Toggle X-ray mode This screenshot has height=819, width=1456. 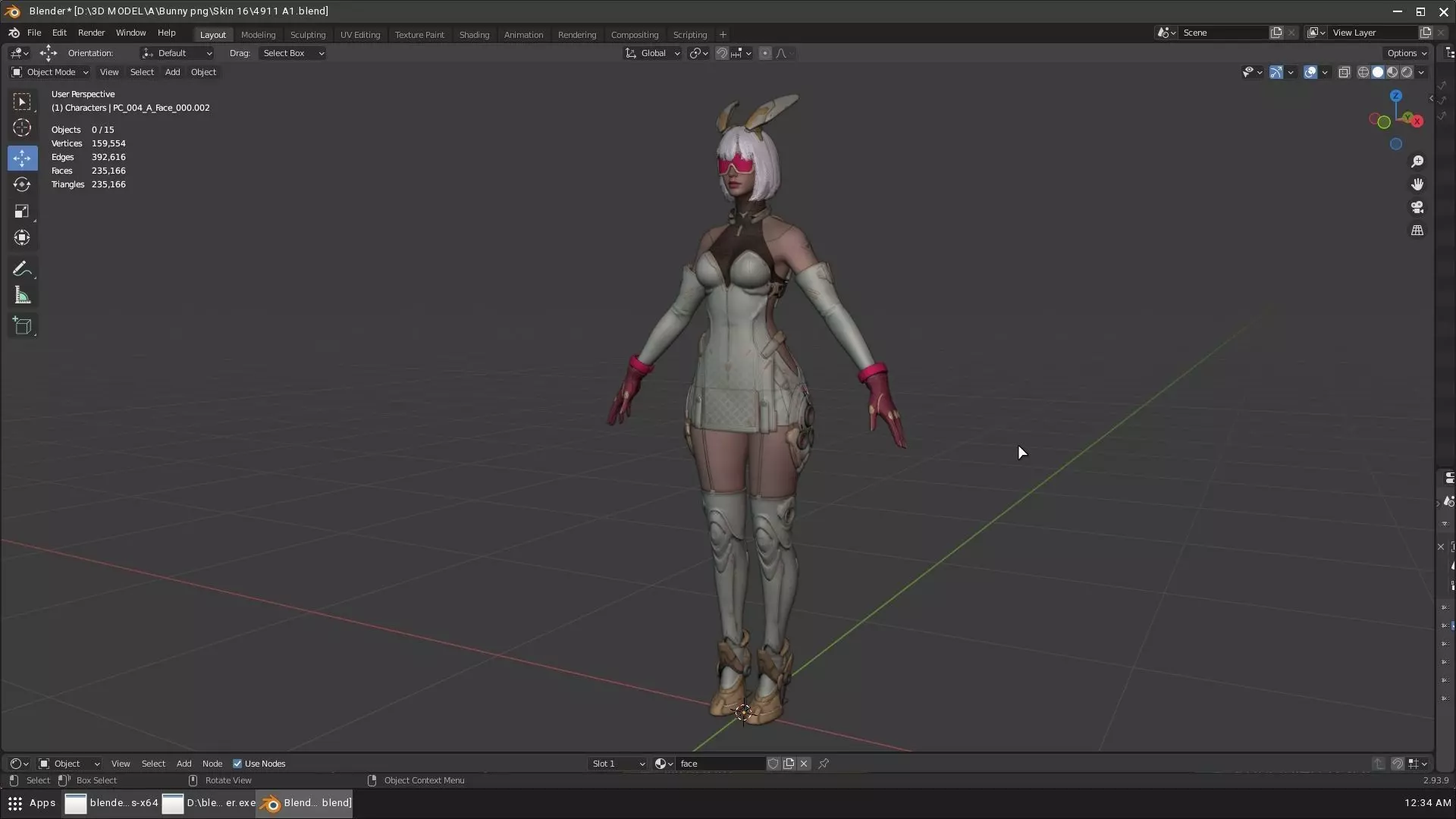point(1344,72)
